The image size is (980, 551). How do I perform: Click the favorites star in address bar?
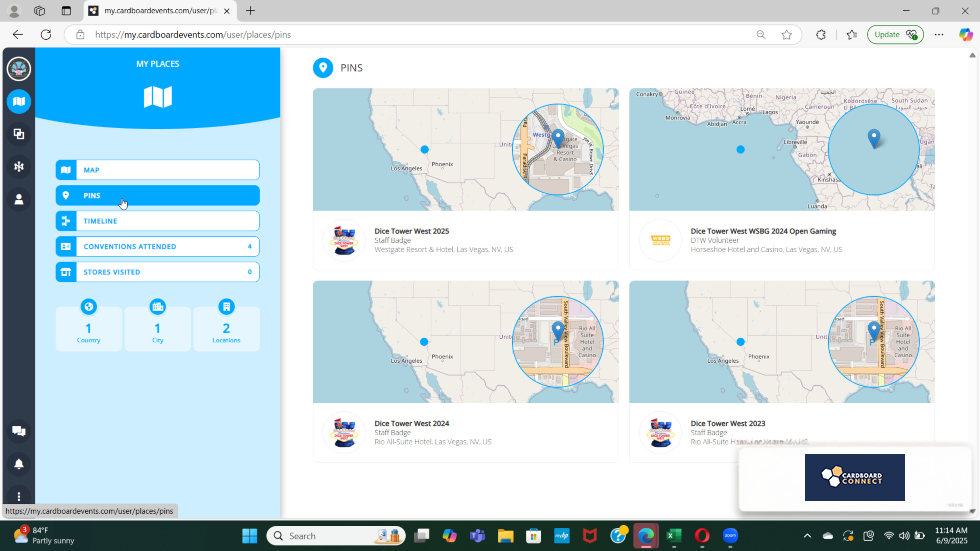(787, 34)
